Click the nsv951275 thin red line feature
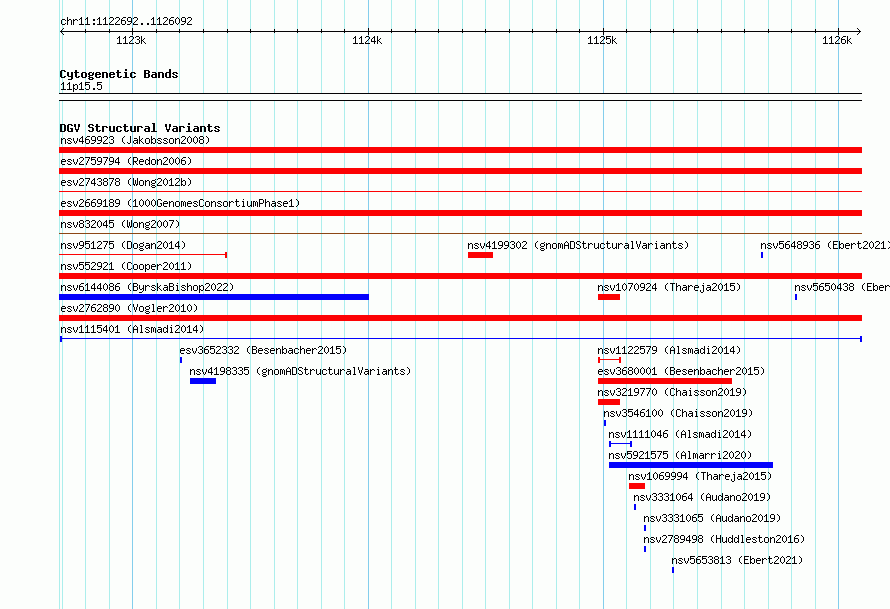 pos(143,255)
